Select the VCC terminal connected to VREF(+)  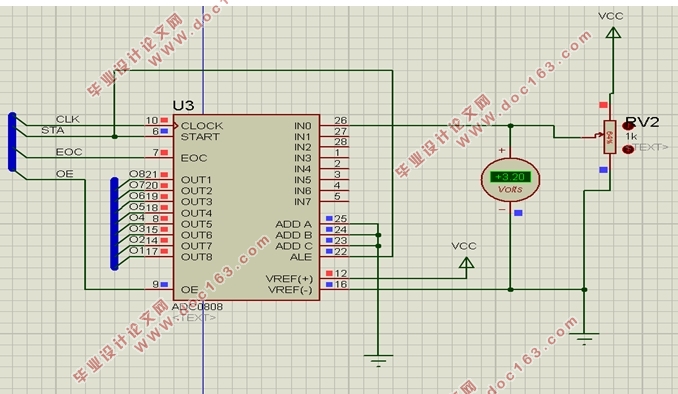point(466,262)
